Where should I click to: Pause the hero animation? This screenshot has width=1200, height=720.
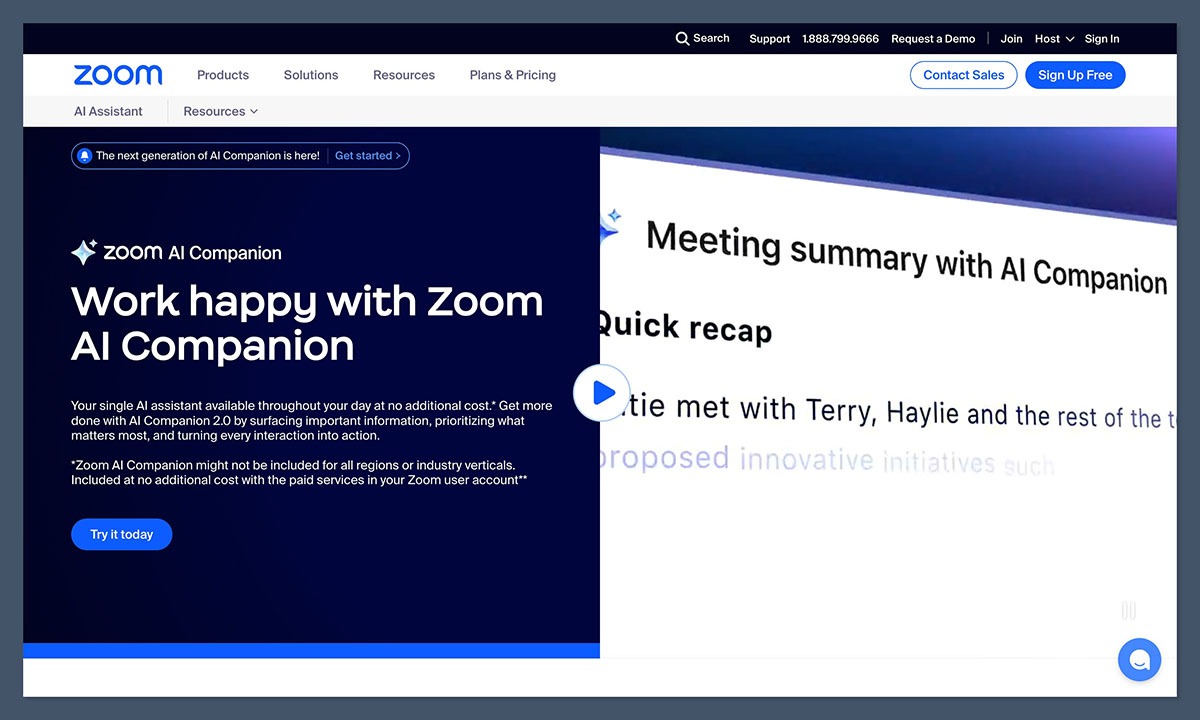1128,610
